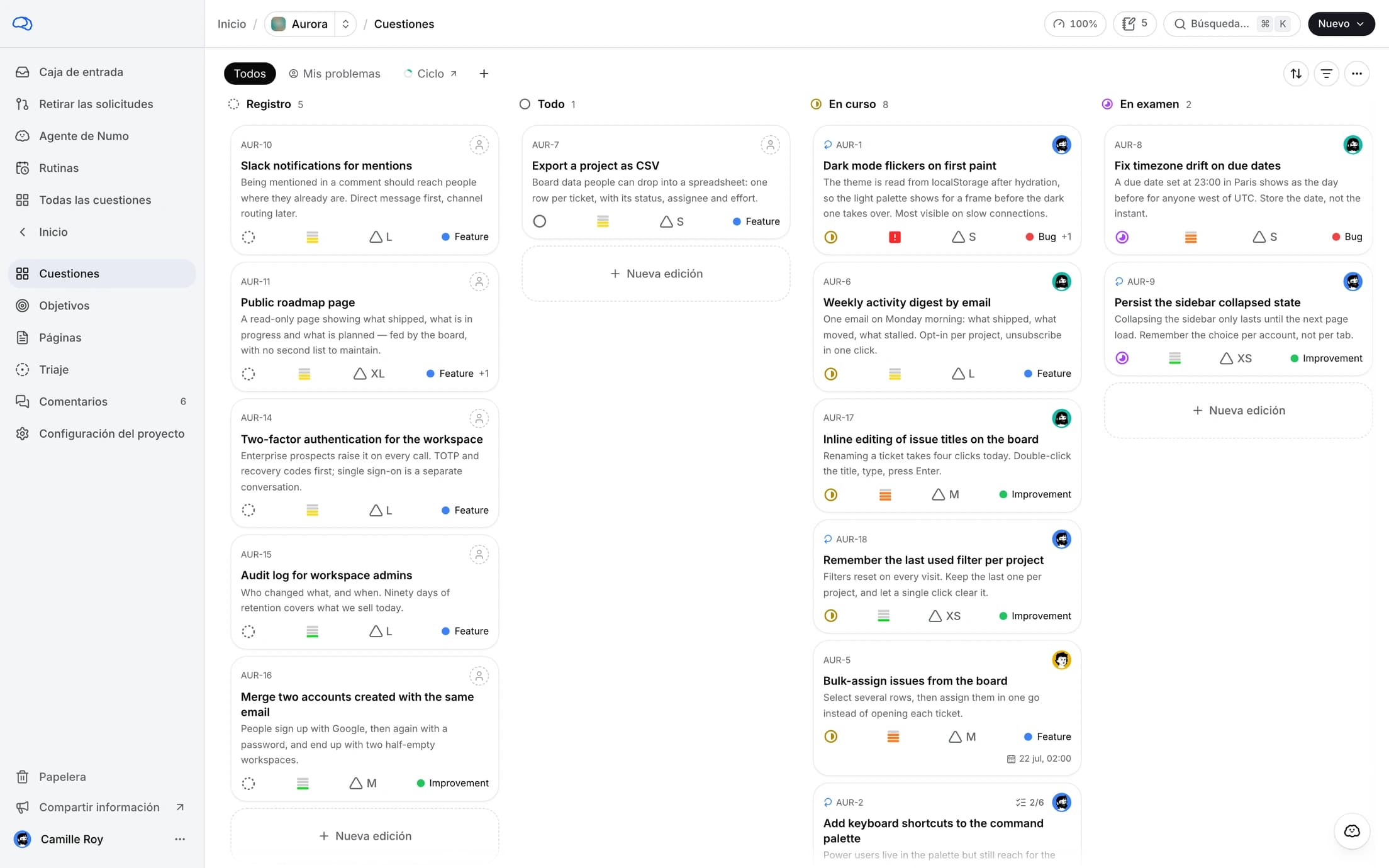Click Inicio in the breadcrumb
1389x868 pixels.
point(231,24)
